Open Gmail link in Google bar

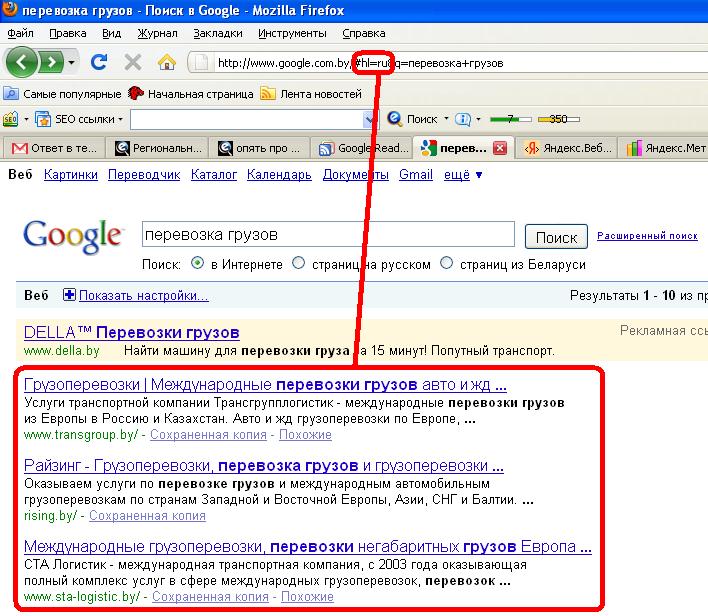coord(416,174)
